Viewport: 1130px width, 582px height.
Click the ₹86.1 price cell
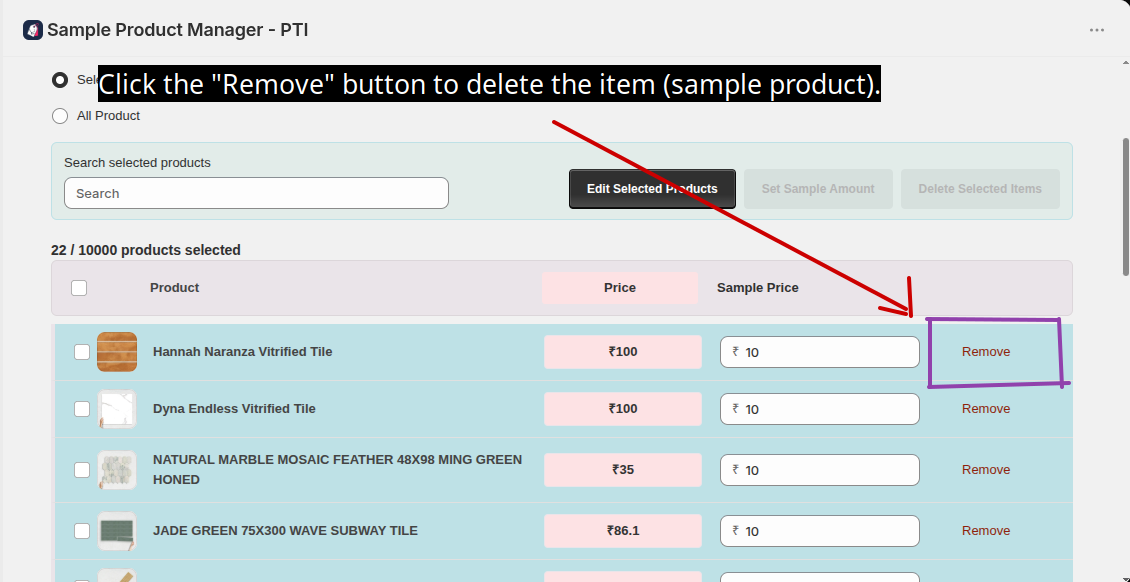coord(623,532)
